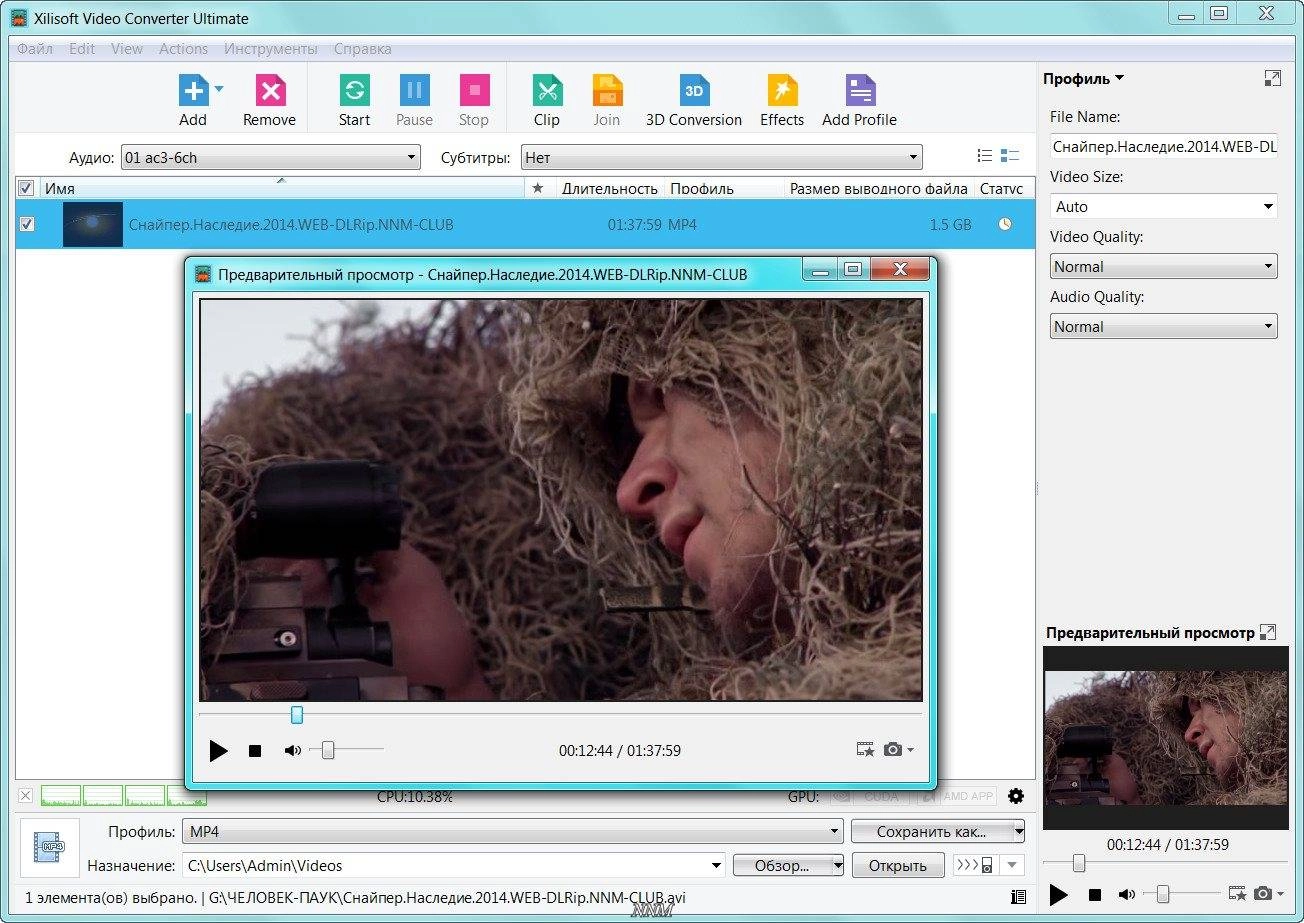Switch to simple list view icon
1304x923 pixels.
click(985, 156)
